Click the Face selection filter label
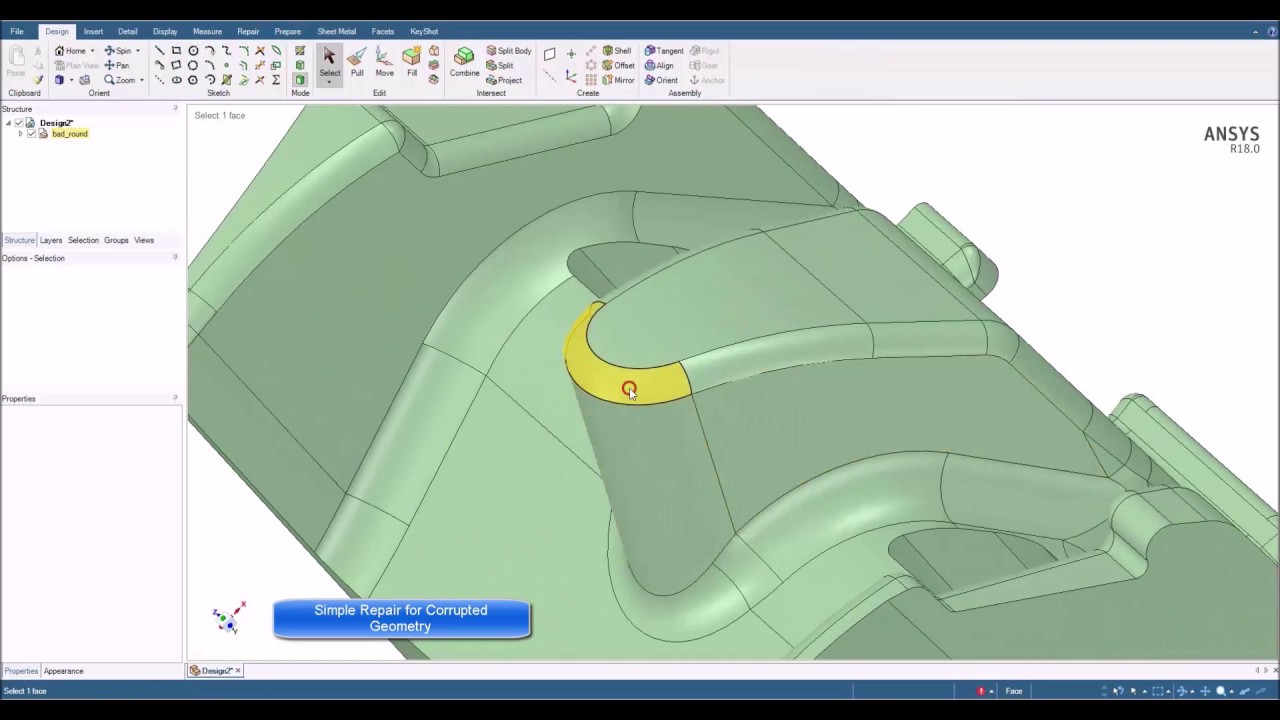Screen dimensions: 1280x720 [1014, 691]
